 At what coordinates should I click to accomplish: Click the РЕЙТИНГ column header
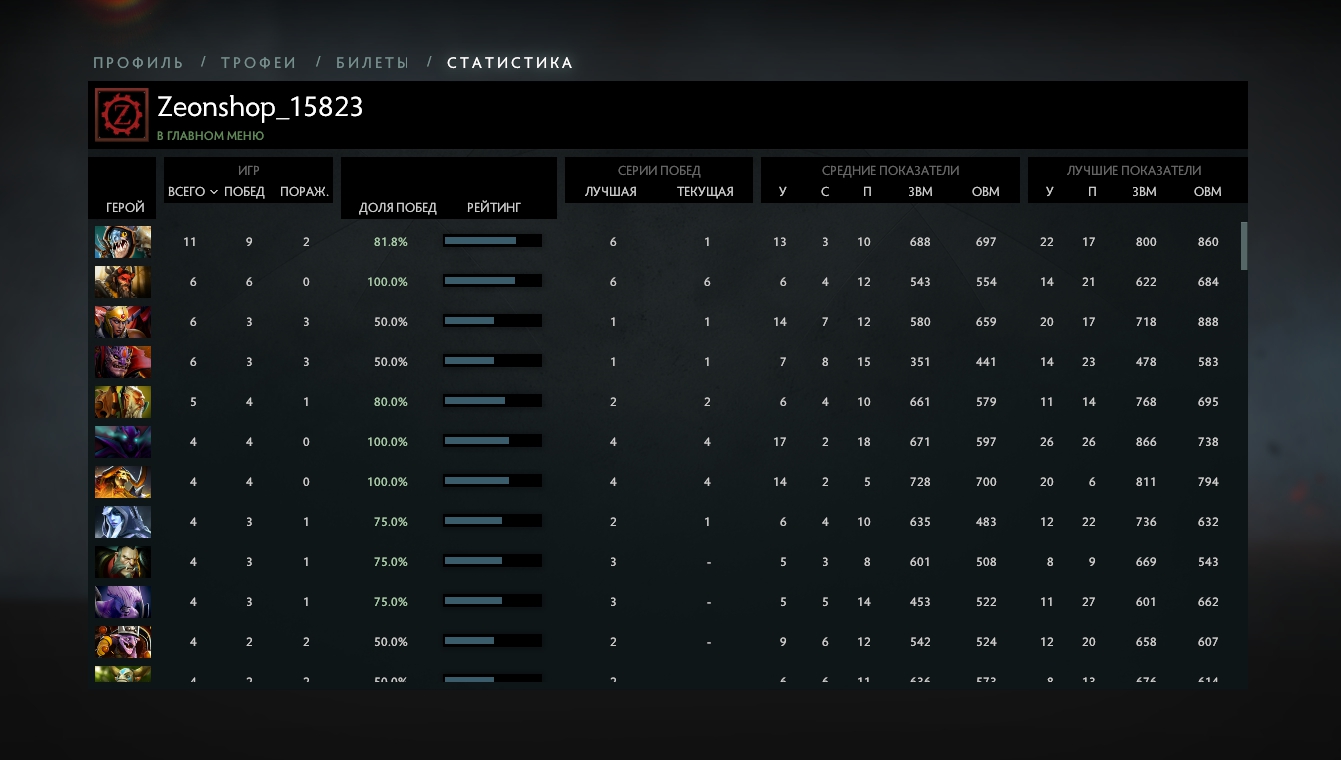tap(494, 208)
